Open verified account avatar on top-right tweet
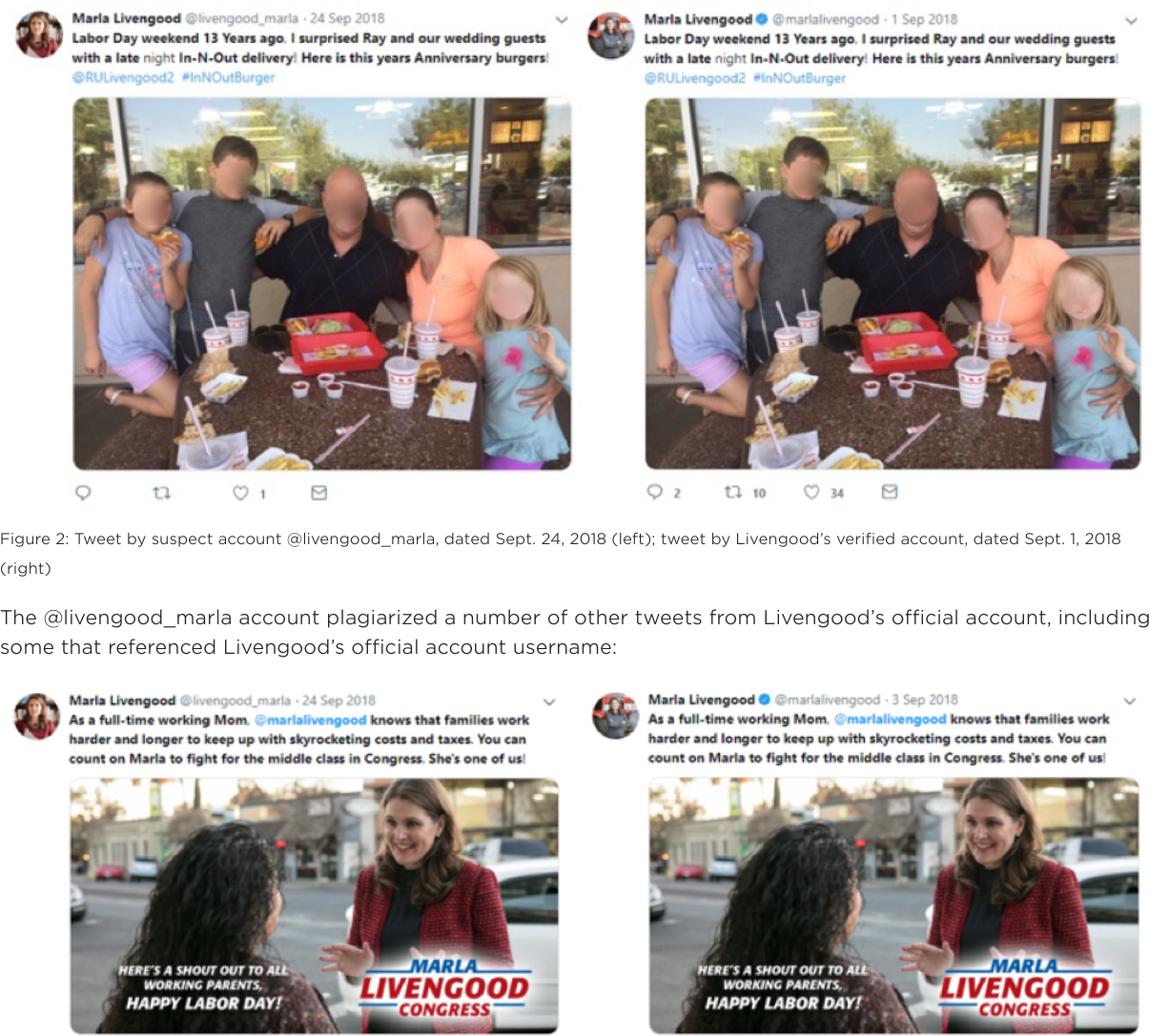This screenshot has height=1036, width=1149. pos(611,36)
